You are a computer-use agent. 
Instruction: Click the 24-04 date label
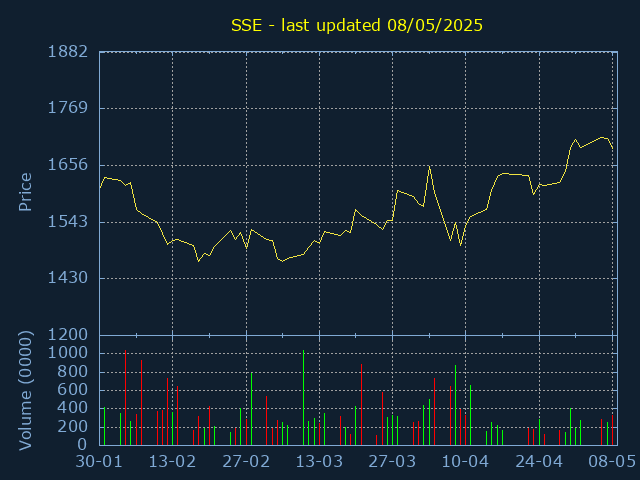click(539, 462)
